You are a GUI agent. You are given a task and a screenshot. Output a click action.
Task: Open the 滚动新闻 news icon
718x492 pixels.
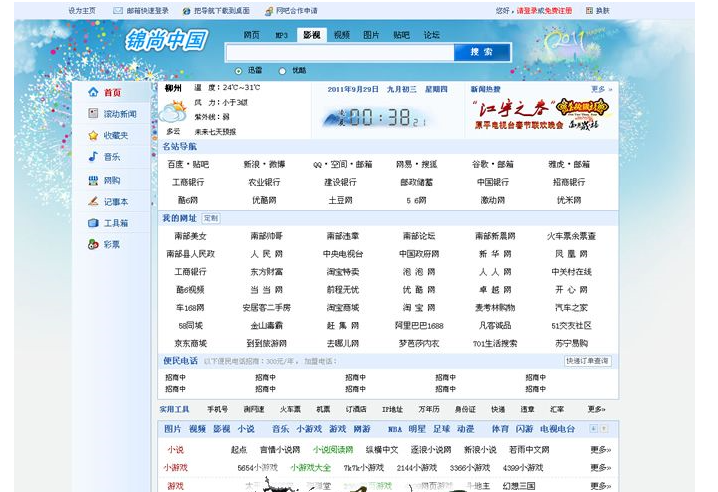click(93, 113)
